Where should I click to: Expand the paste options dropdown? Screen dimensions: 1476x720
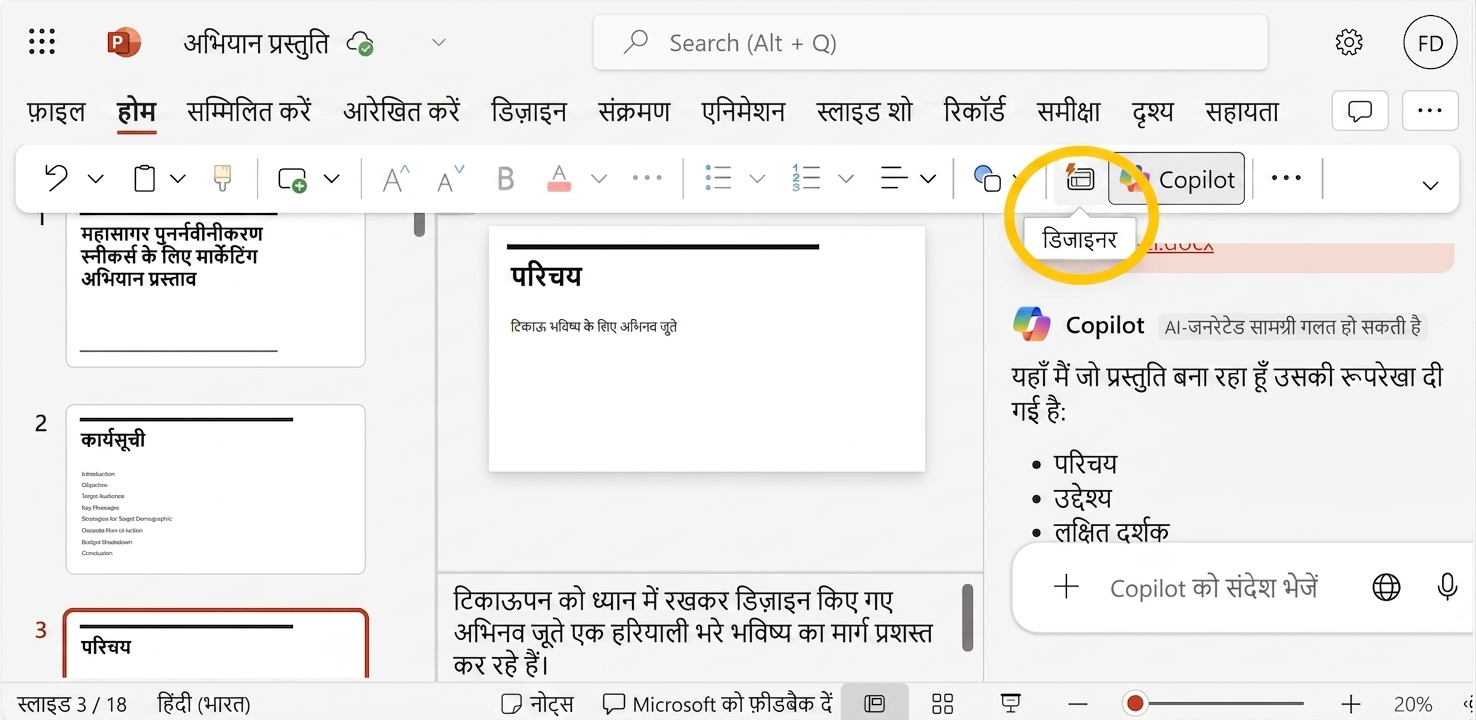point(177,179)
